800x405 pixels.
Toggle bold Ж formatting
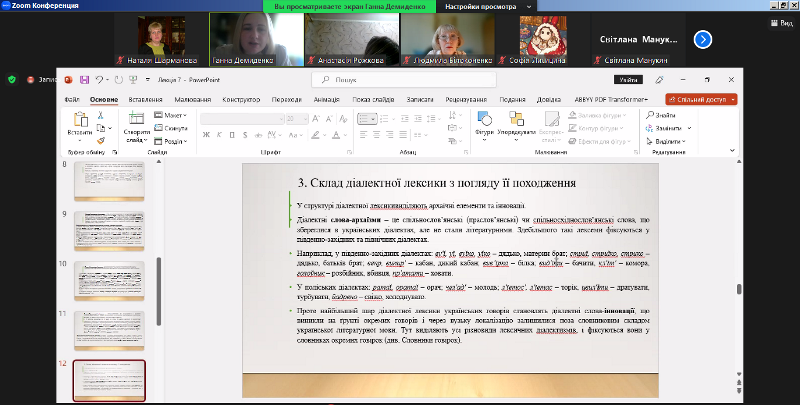tap(205, 135)
